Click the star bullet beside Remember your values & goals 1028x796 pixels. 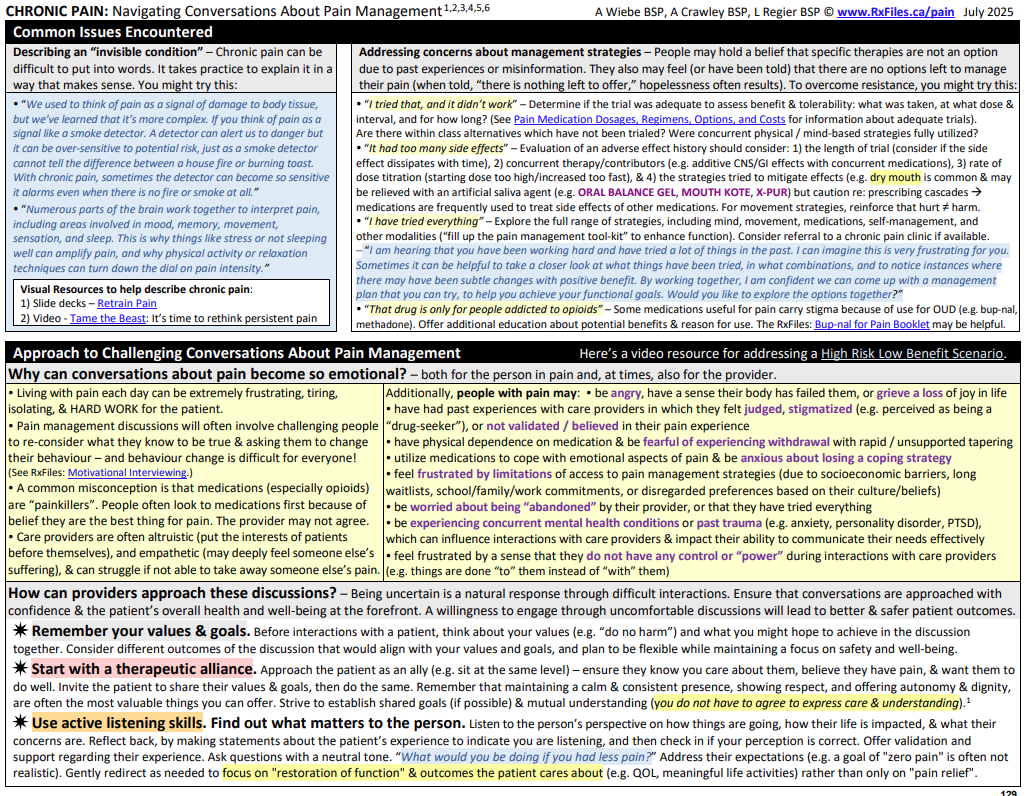click(x=20, y=631)
